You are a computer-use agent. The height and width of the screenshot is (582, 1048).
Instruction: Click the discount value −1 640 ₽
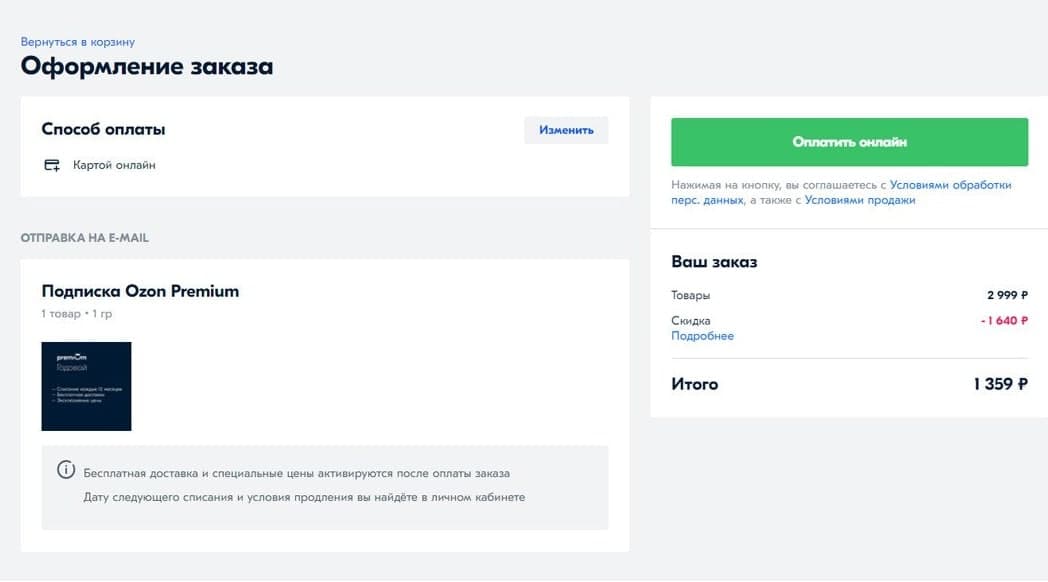click(1004, 321)
